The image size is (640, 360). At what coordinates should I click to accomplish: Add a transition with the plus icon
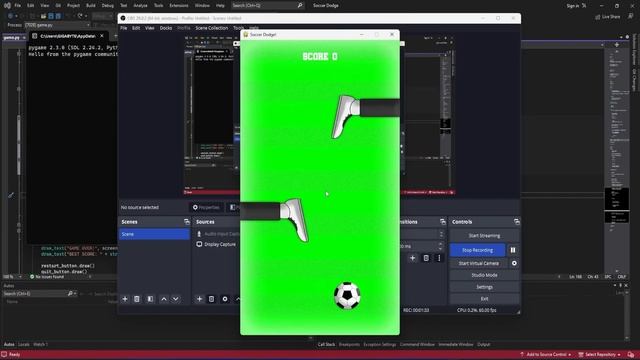(x=413, y=258)
